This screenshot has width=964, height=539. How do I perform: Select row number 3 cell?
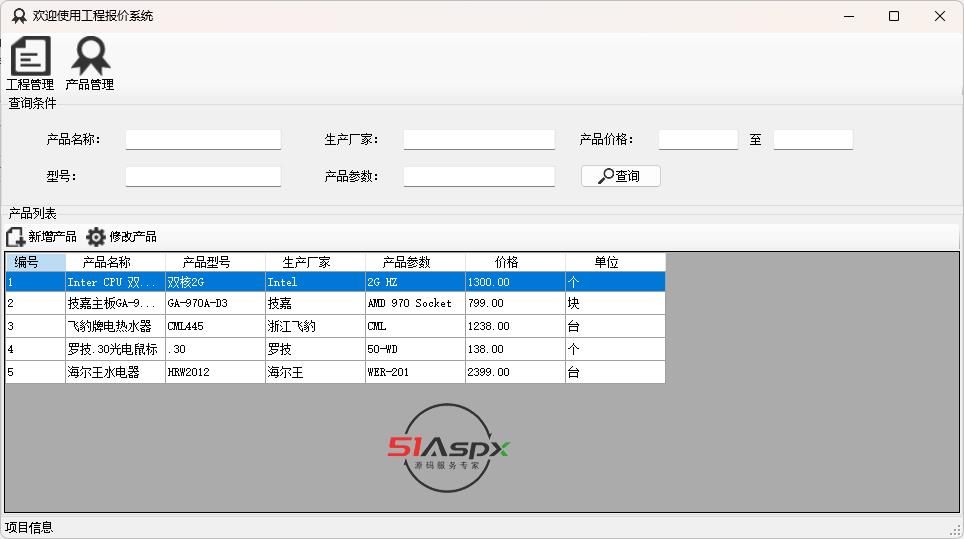[x=35, y=326]
